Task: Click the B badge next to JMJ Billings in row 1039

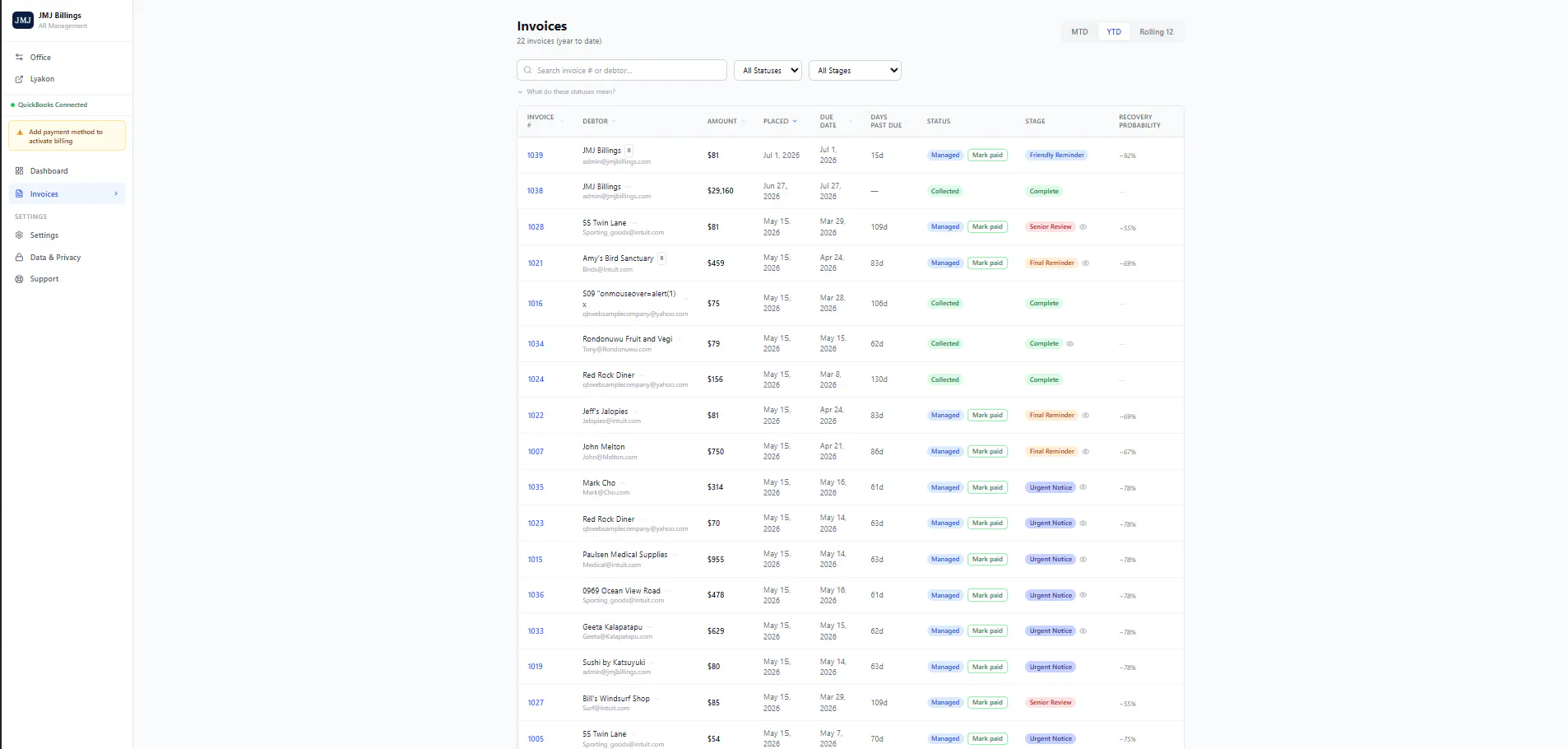Action: (629, 151)
